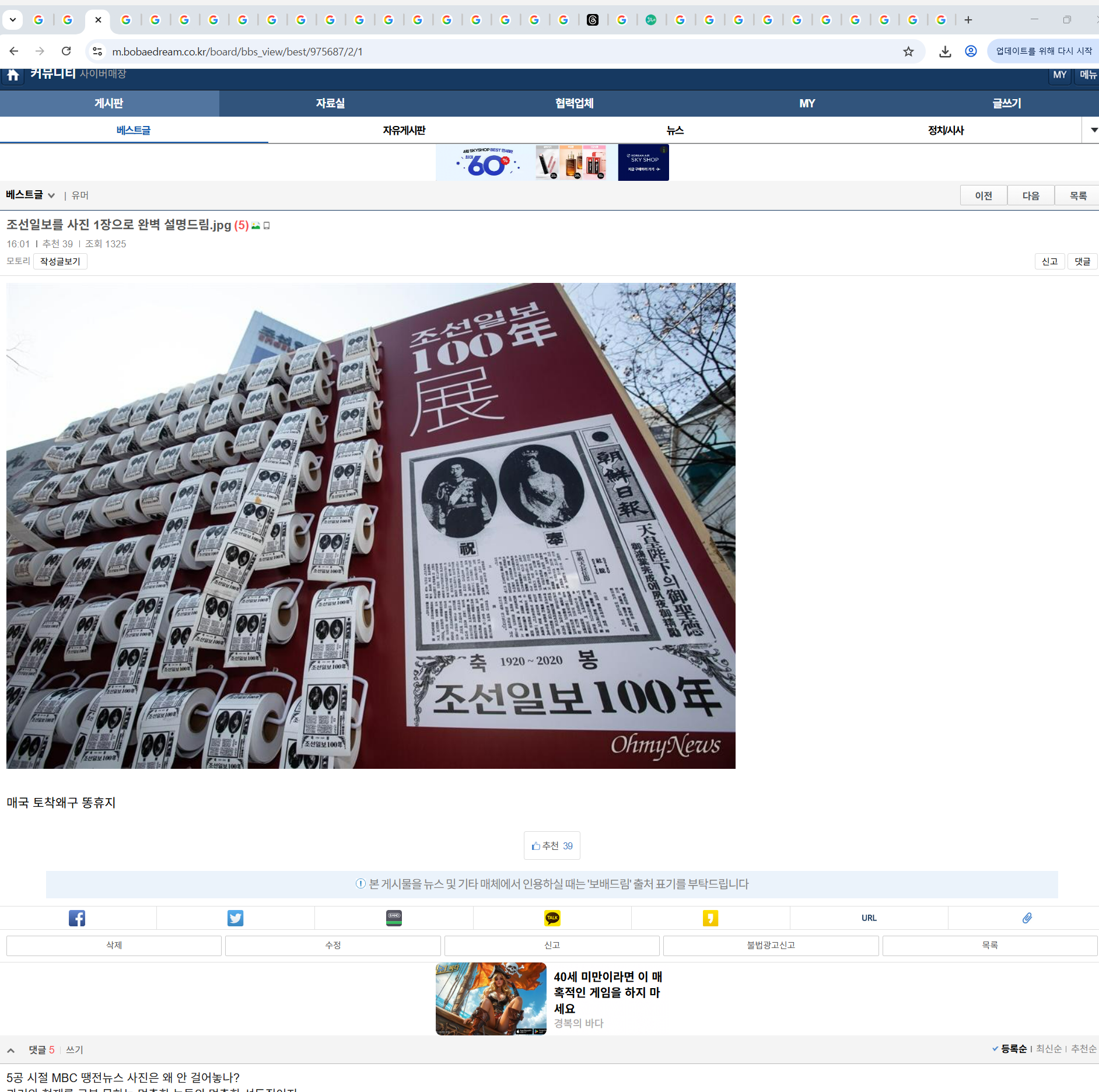Open the top-right 메뉴 button
Image resolution: width=1099 pixels, height=1092 pixels.
[1087, 75]
